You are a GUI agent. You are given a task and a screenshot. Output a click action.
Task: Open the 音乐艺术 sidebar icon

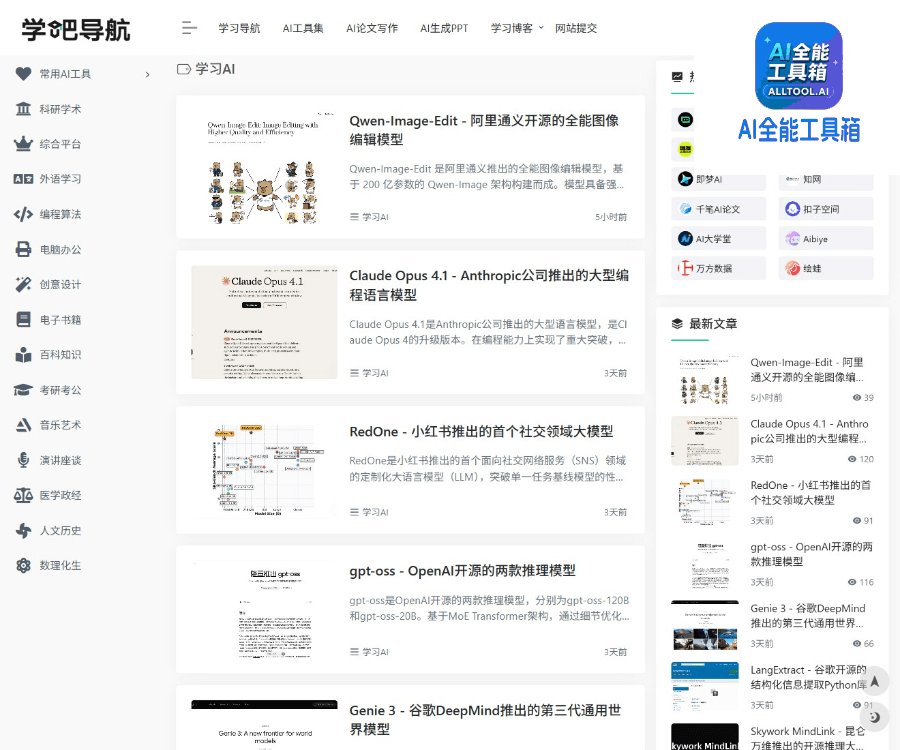point(24,425)
